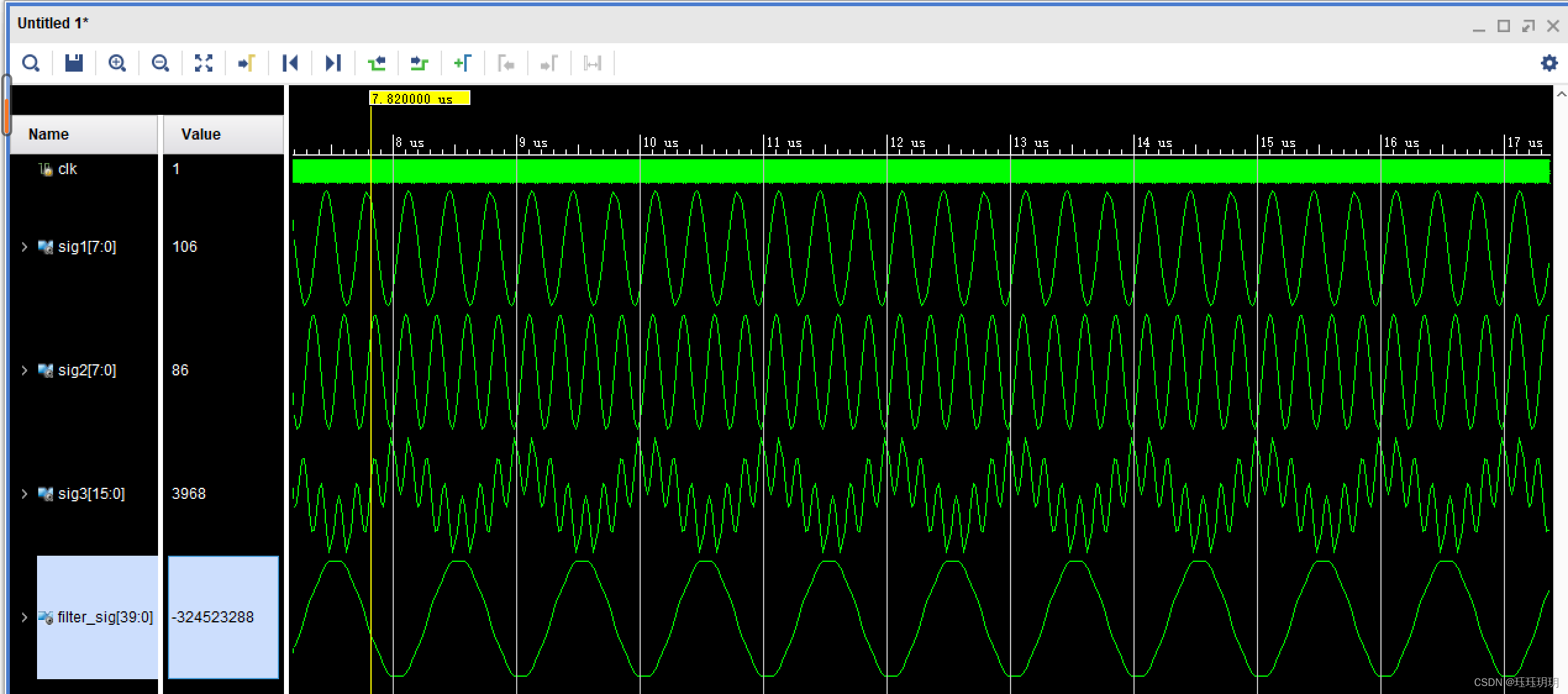The image size is (1568, 694).
Task: Select the clk signal row
Action: click(67, 169)
